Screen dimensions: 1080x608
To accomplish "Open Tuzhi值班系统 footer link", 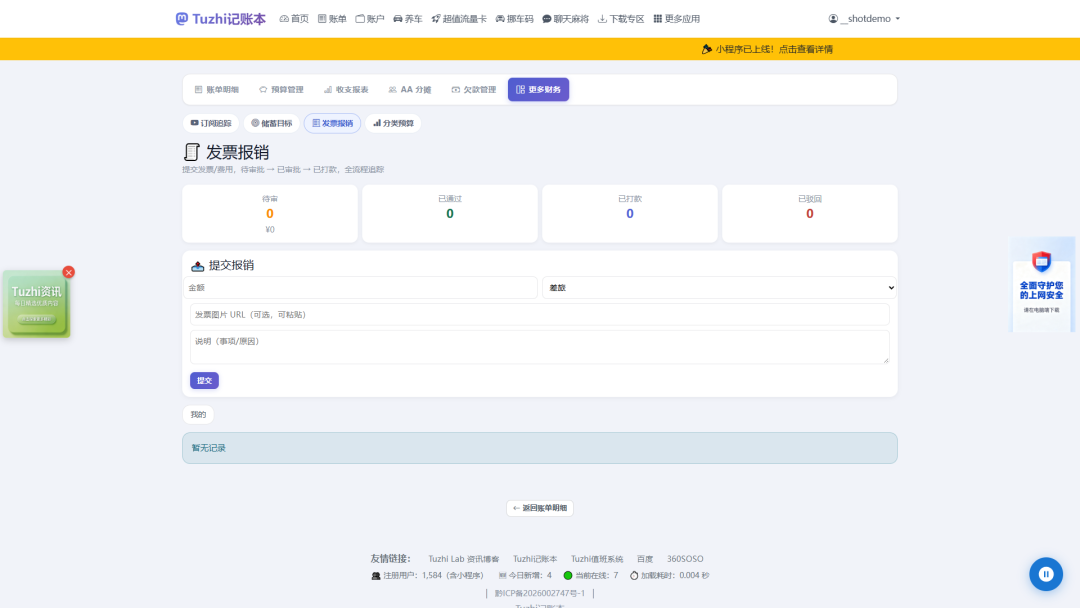I will click(596, 559).
